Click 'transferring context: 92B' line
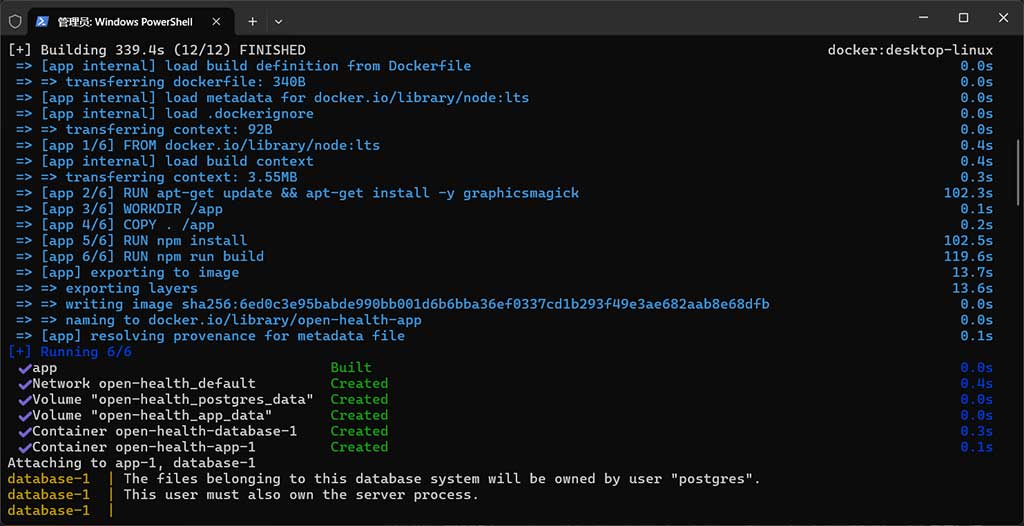 coord(144,129)
